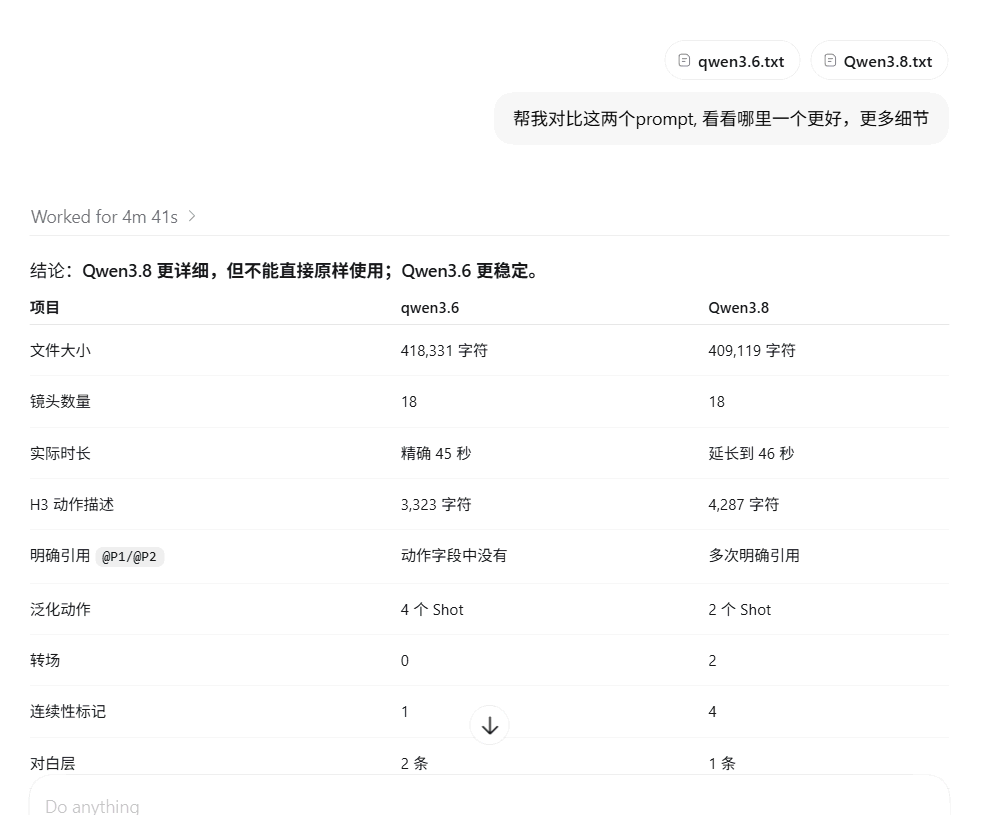The image size is (992, 815).
Task: Select the '1 条' cell
Action: click(x=722, y=764)
